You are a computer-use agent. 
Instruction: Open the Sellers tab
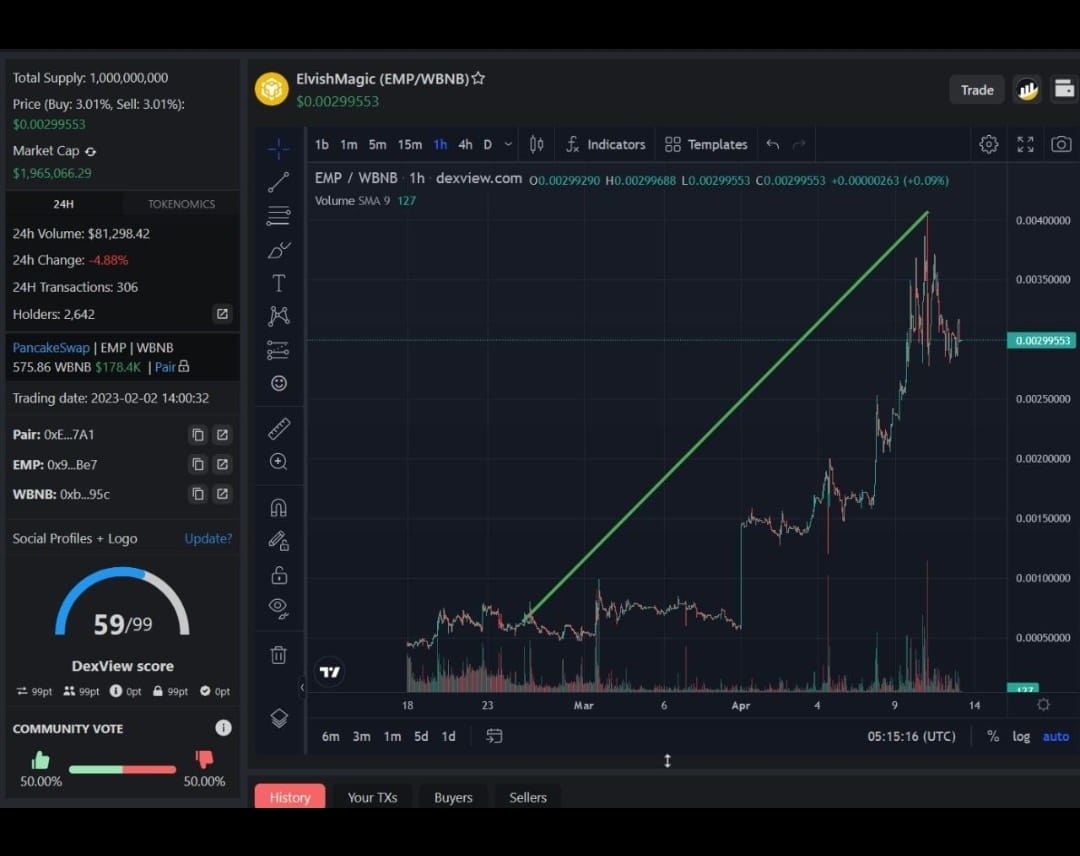[528, 797]
